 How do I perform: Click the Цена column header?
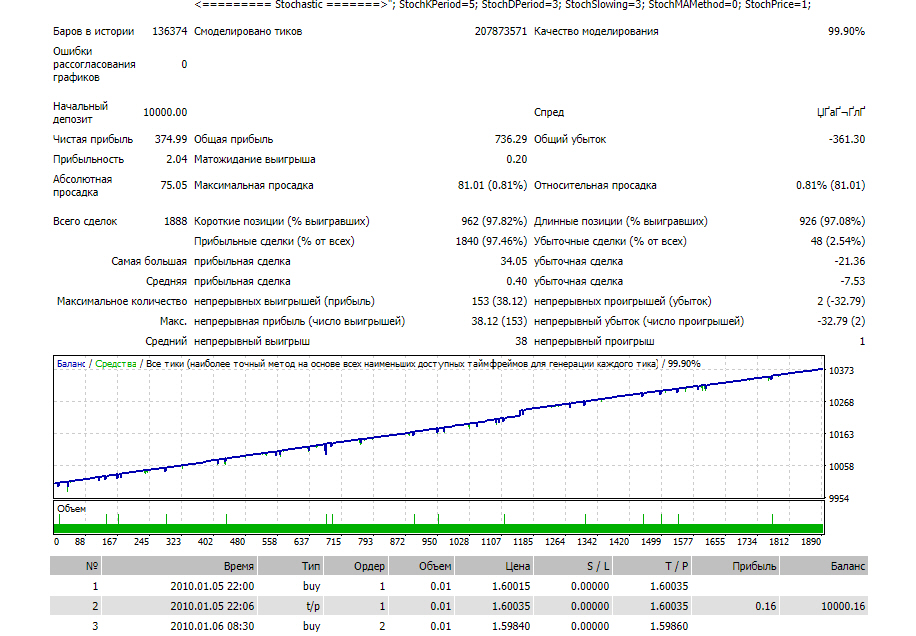pos(494,566)
